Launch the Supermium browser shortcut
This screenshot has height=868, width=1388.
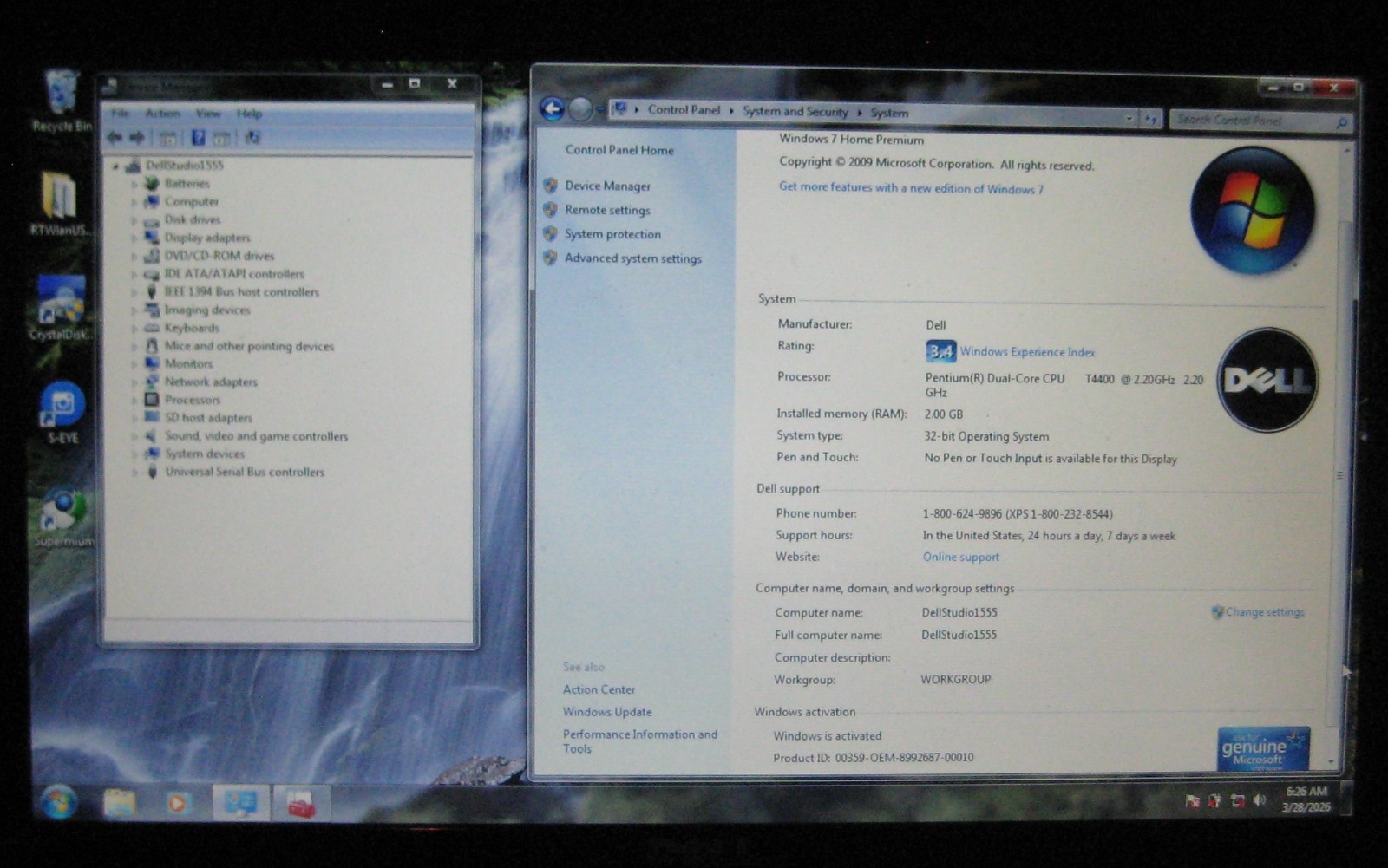(x=63, y=518)
